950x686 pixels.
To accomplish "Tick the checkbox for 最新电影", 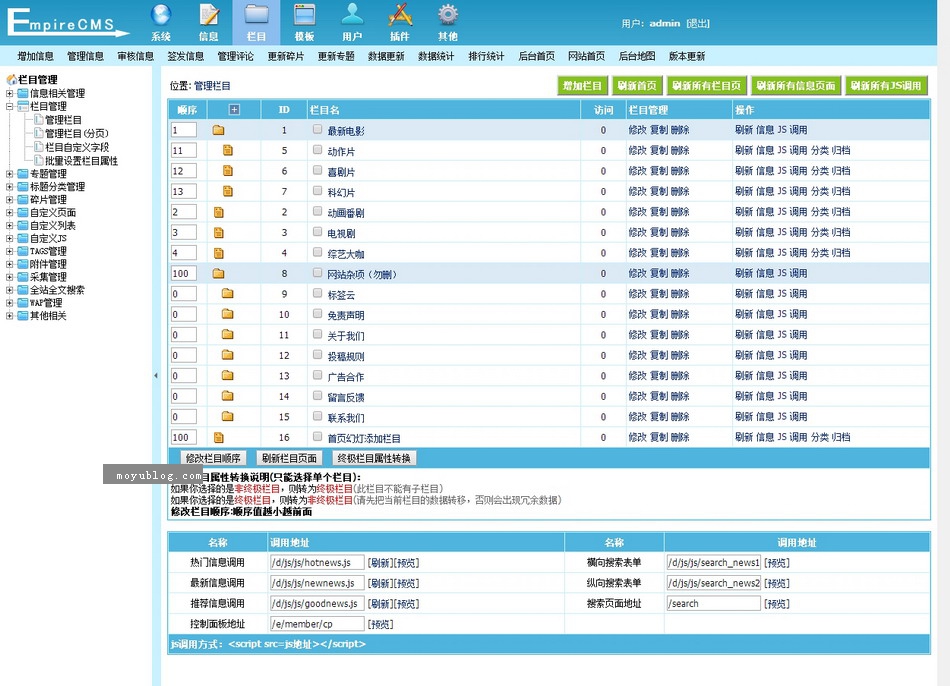I will coord(317,129).
